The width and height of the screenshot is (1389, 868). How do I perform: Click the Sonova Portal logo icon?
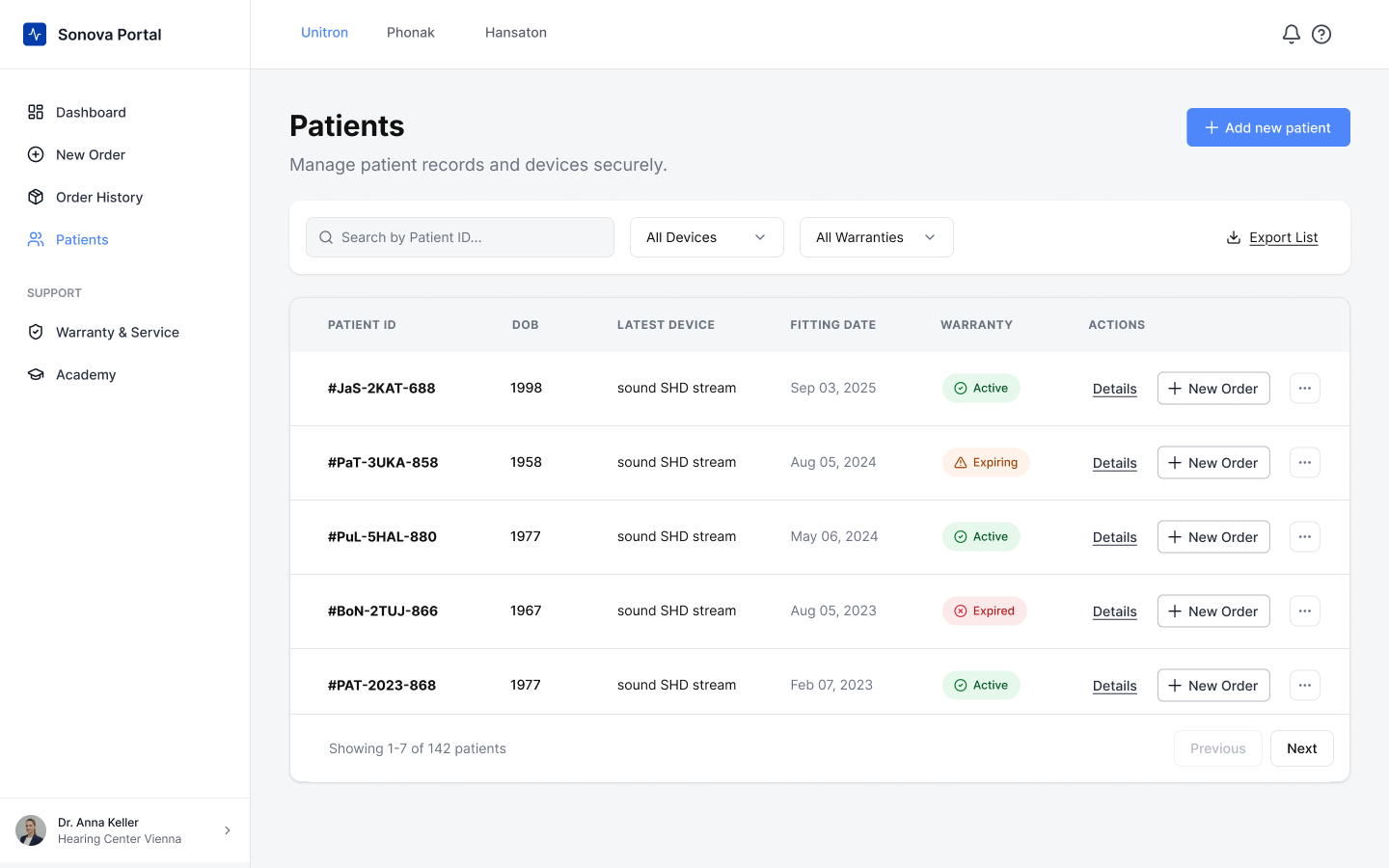pos(35,35)
